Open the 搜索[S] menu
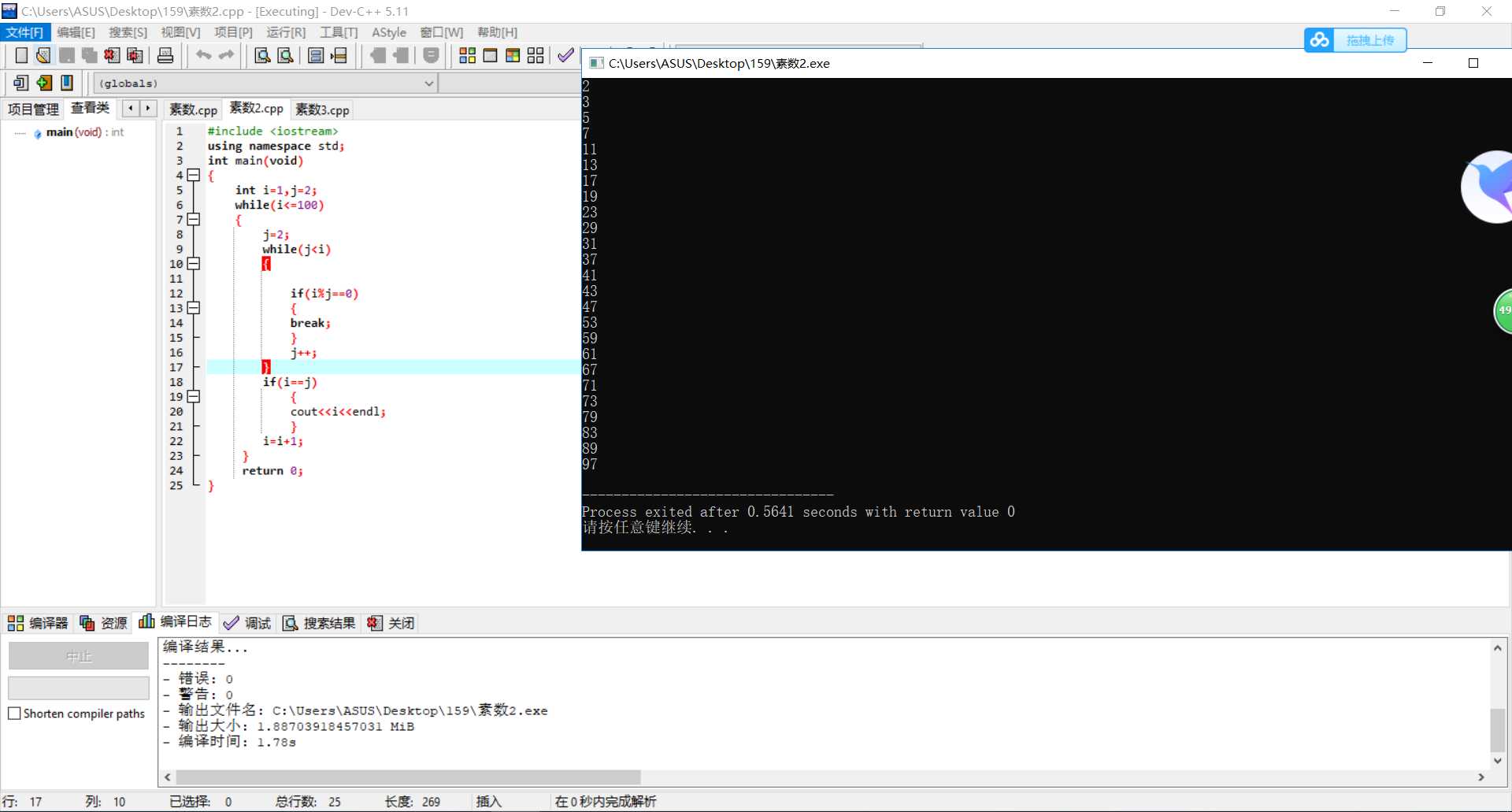This screenshot has width=1512, height=812. click(128, 32)
